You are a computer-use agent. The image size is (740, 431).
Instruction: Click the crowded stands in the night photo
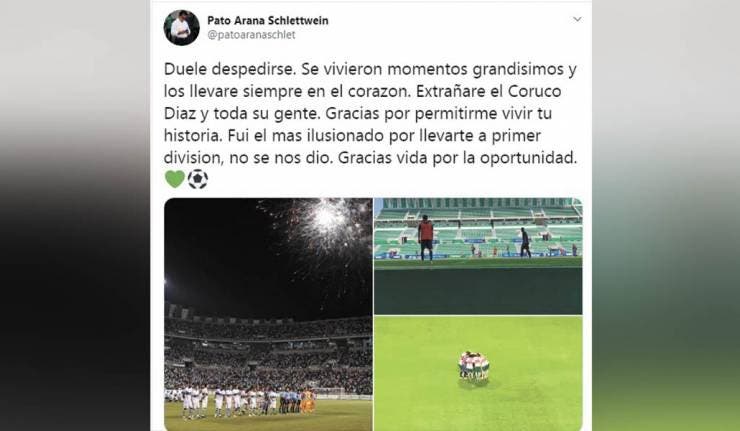click(x=268, y=354)
